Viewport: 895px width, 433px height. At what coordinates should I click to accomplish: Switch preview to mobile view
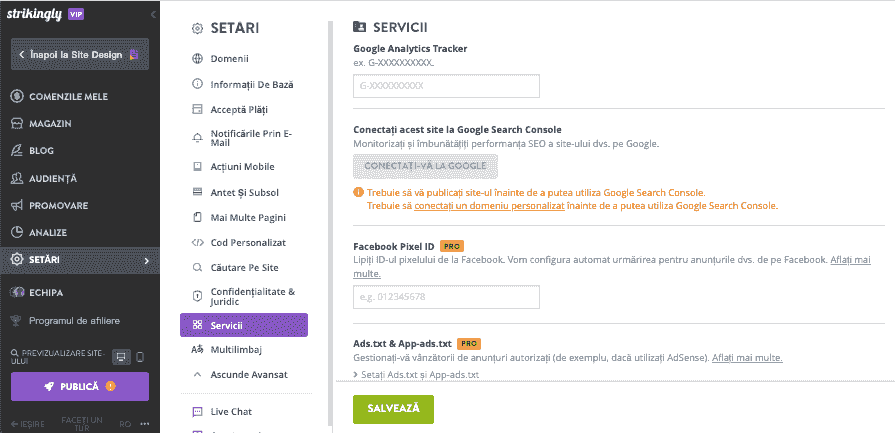[140, 357]
